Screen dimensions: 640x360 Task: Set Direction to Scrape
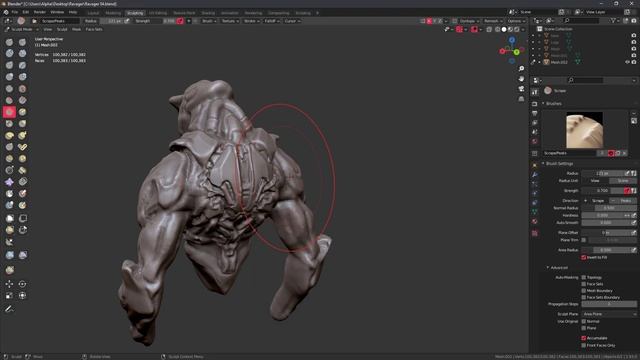tap(595, 200)
